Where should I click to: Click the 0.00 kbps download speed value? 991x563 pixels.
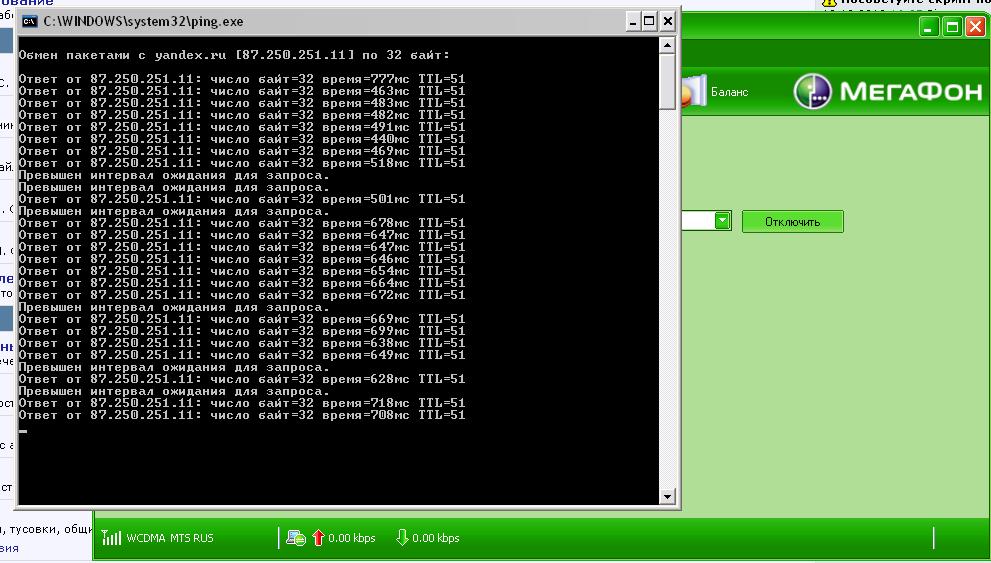pyautogui.click(x=435, y=538)
